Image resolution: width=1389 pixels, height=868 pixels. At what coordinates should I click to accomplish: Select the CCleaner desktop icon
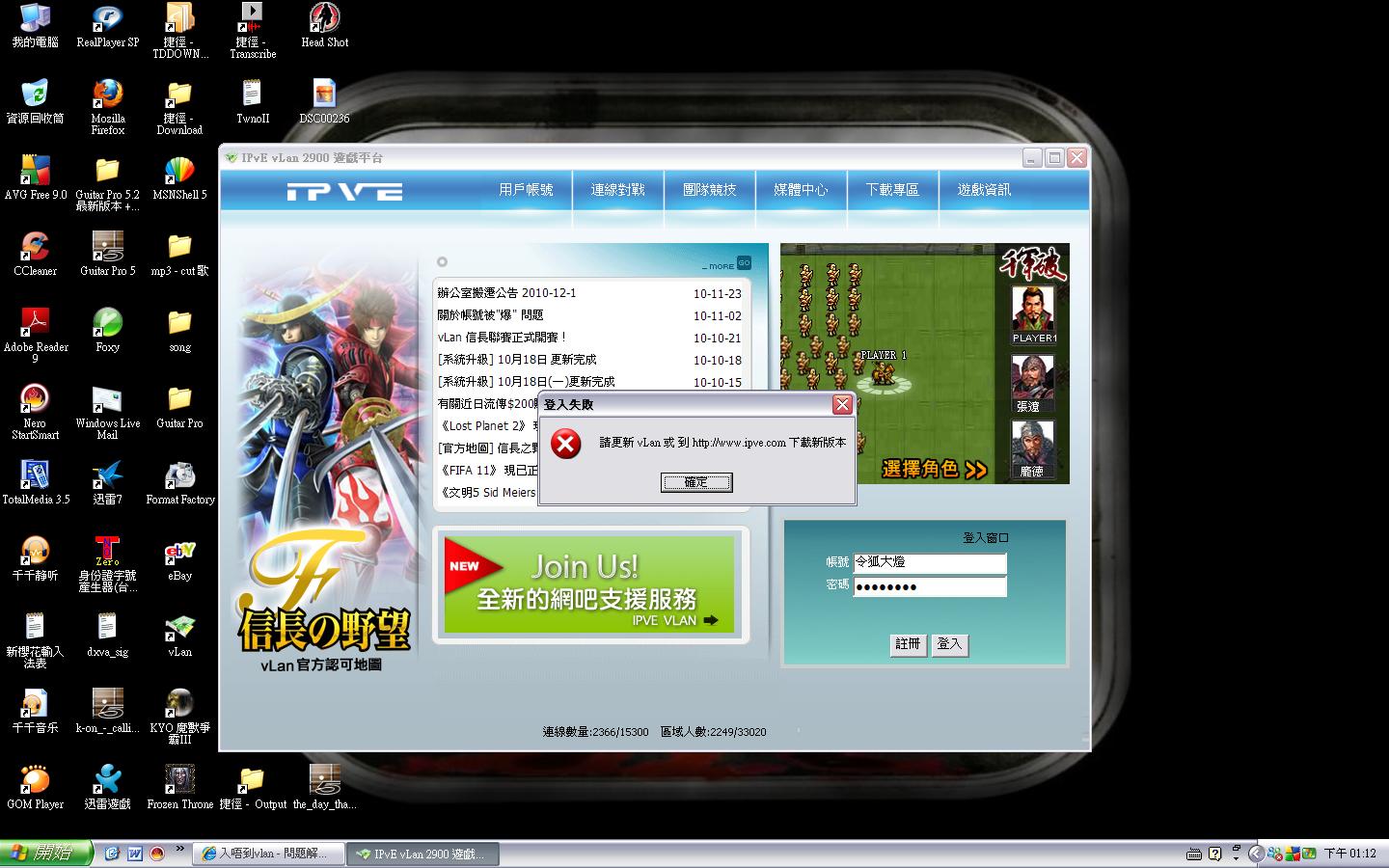click(x=35, y=255)
